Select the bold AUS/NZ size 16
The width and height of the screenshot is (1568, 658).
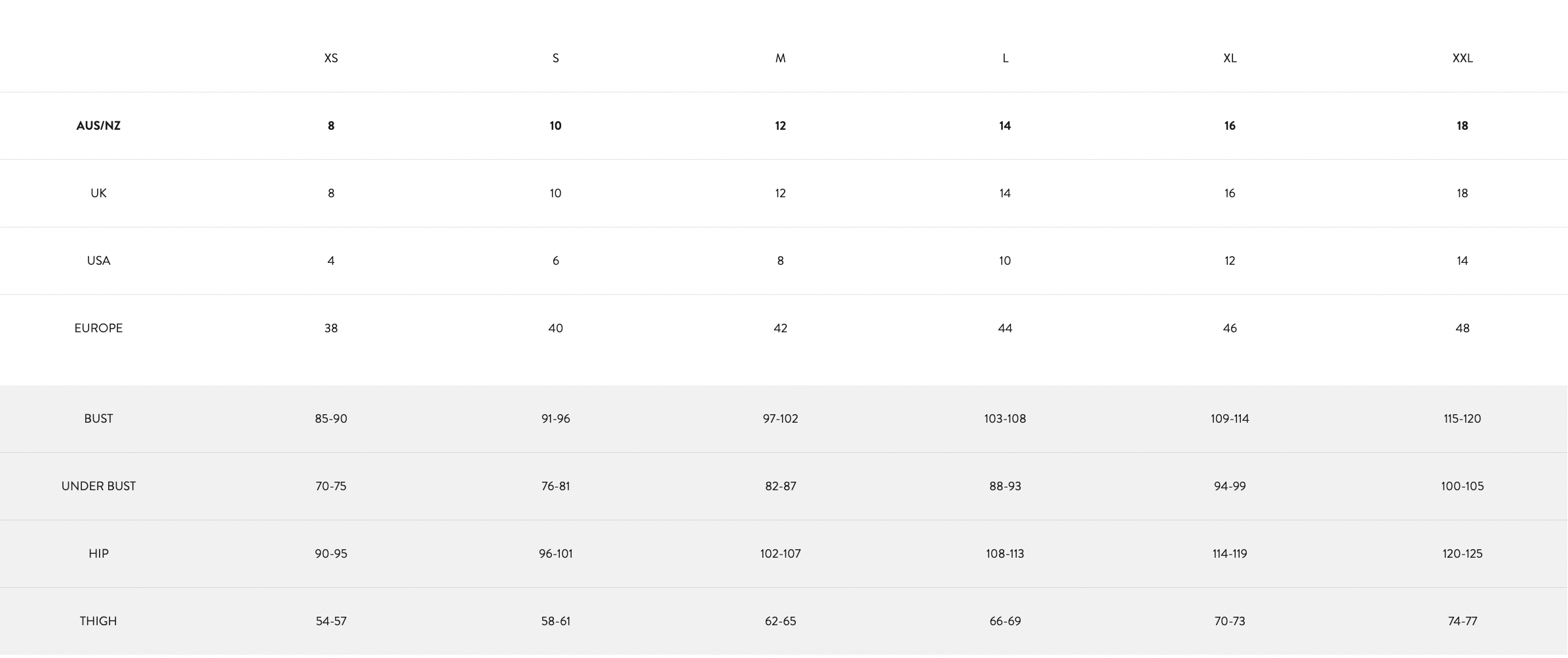pyautogui.click(x=1230, y=126)
